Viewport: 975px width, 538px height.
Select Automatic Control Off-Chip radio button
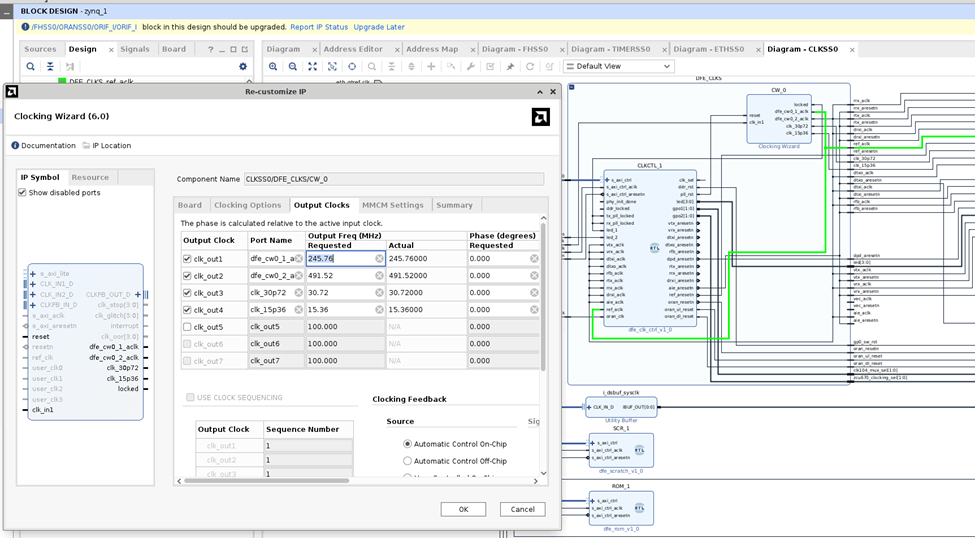[x=407, y=461]
